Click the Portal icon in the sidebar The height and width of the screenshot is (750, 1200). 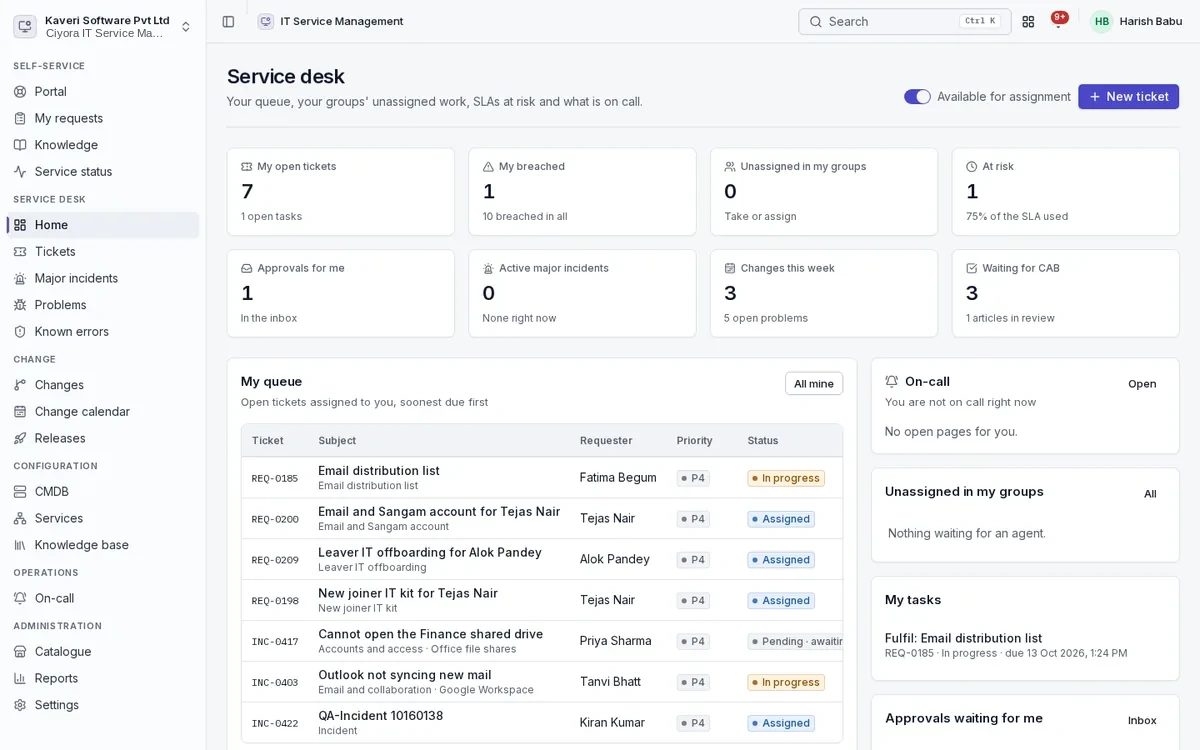pyautogui.click(x=20, y=92)
